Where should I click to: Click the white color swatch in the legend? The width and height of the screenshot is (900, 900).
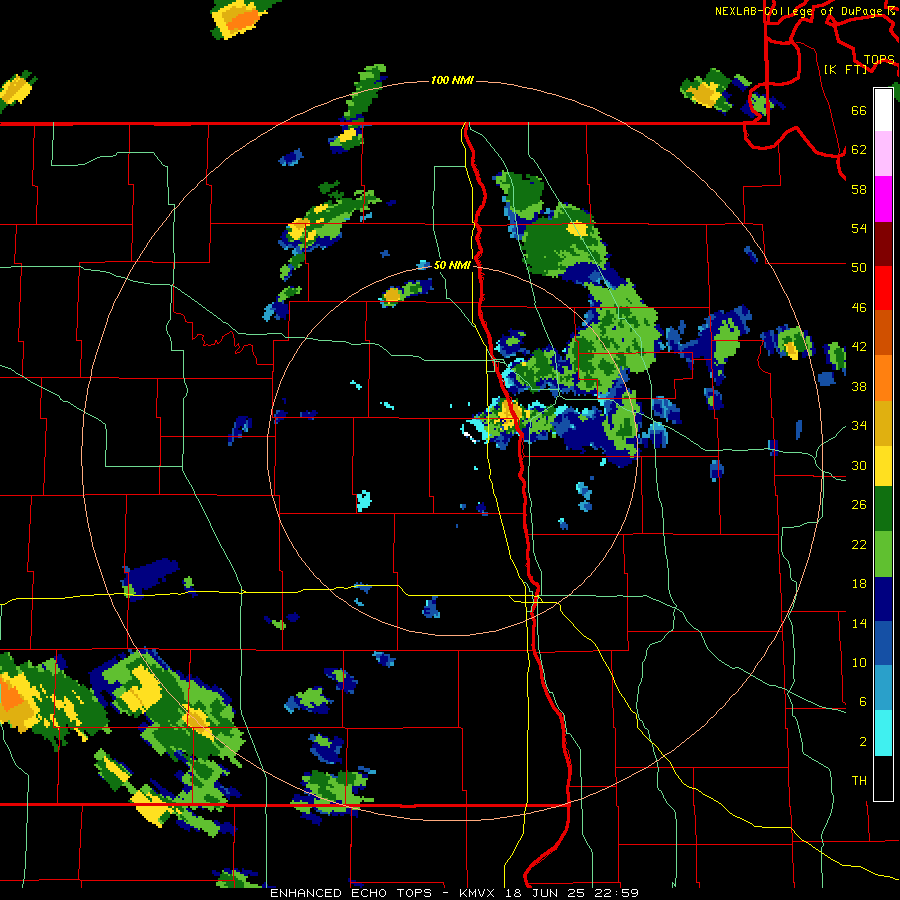tap(883, 110)
